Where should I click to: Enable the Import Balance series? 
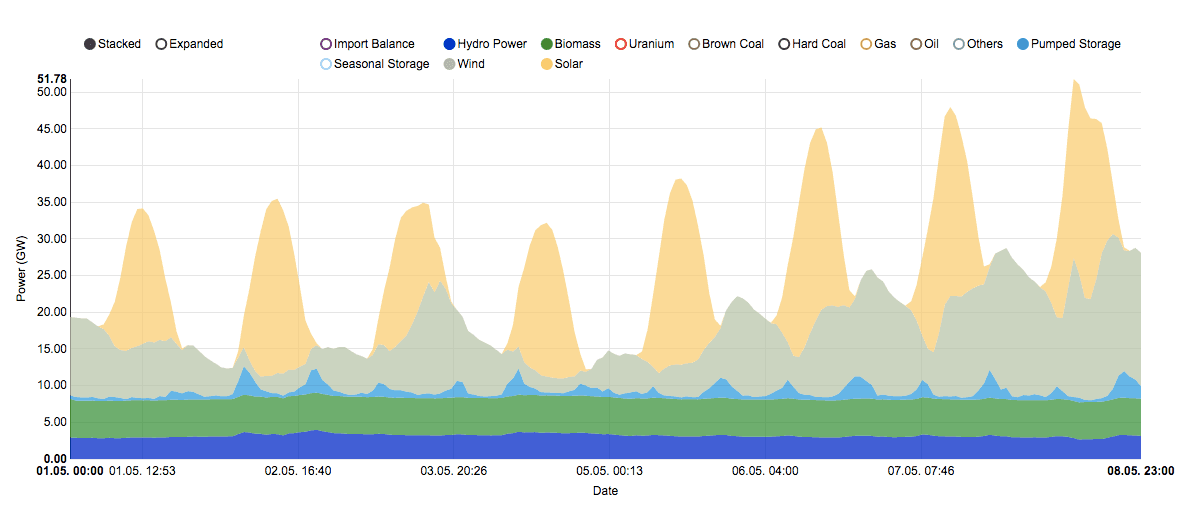[x=326, y=44]
